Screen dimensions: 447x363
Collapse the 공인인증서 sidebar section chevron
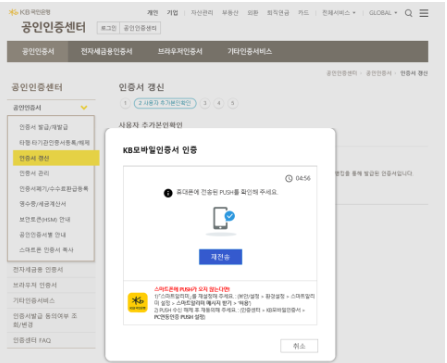[x=84, y=107]
